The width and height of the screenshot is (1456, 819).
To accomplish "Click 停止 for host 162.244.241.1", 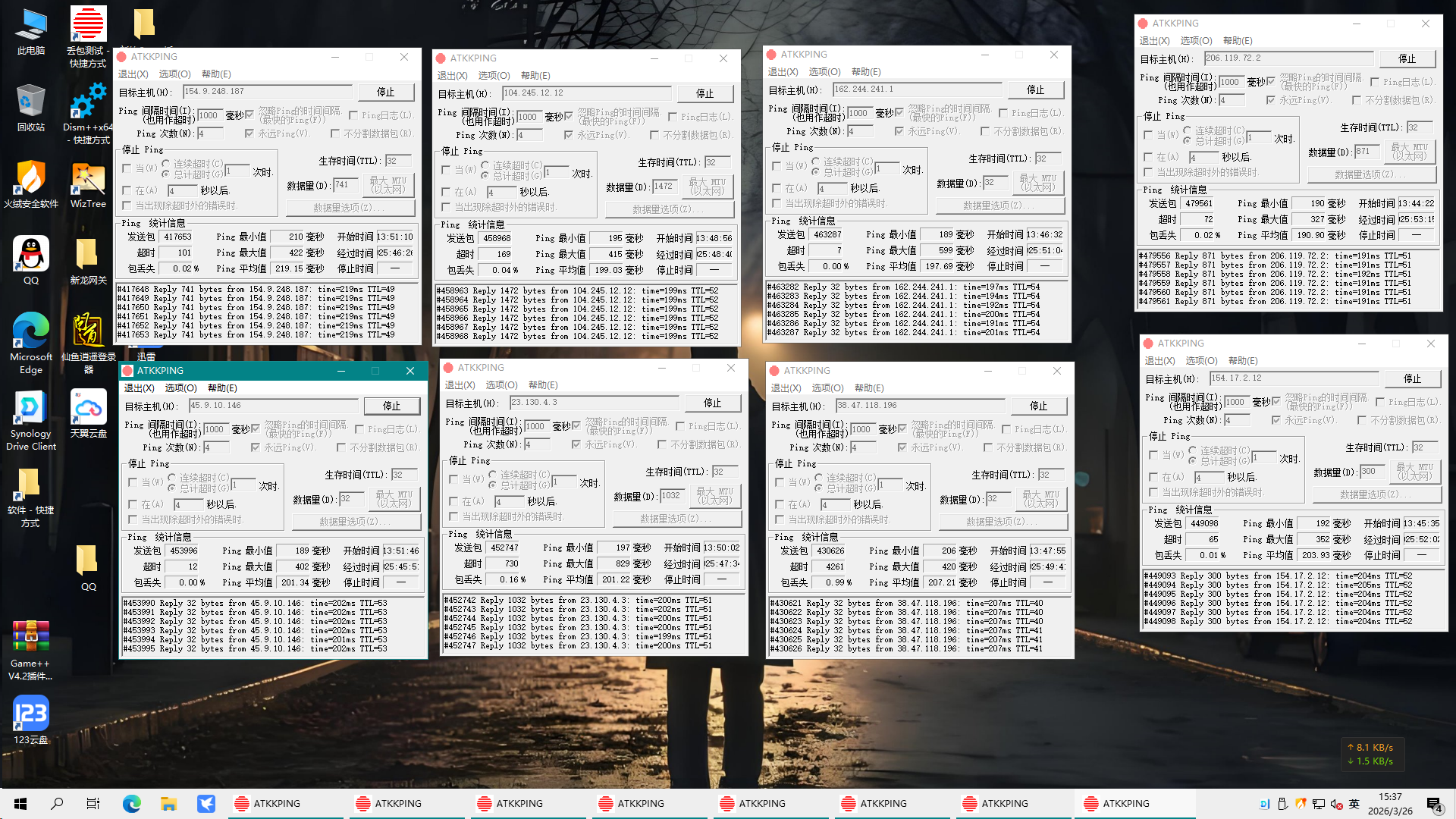I will pos(1036,89).
